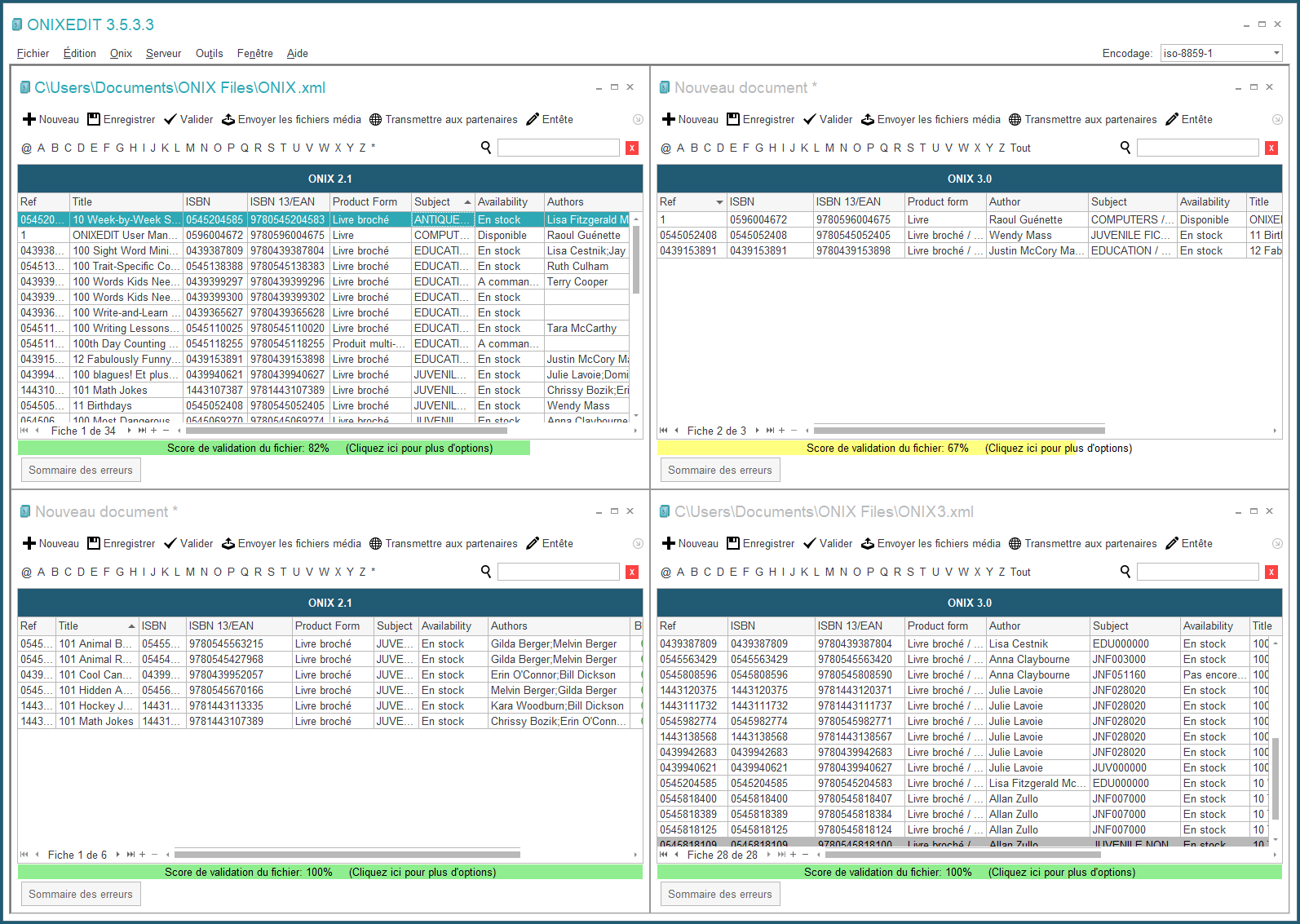Click Sommaire des erreurs in Nouveau document ONIX 2.1

(x=80, y=894)
